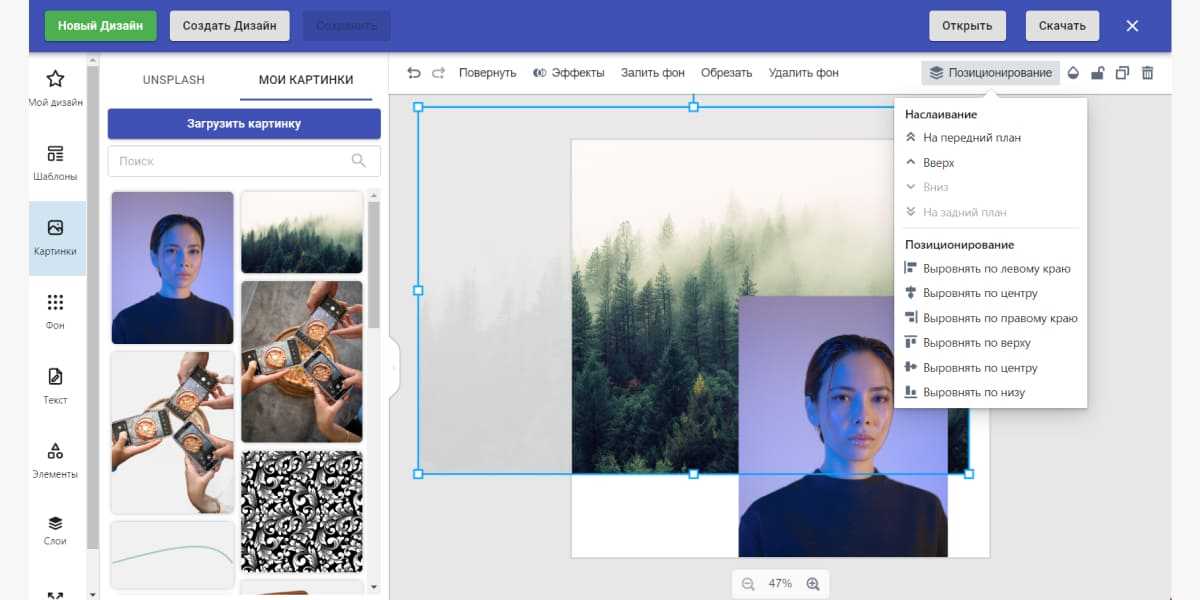Close the editor with the X icon
Image resolution: width=1200 pixels, height=600 pixels.
click(x=1132, y=26)
